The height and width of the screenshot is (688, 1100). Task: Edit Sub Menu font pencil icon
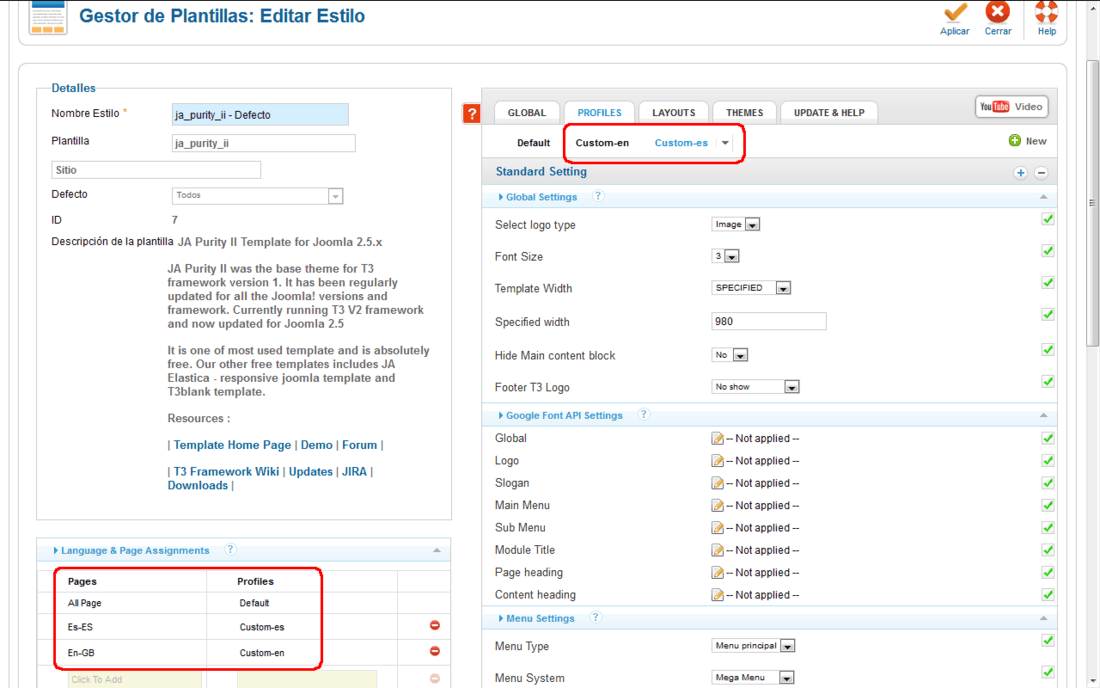[x=717, y=528]
